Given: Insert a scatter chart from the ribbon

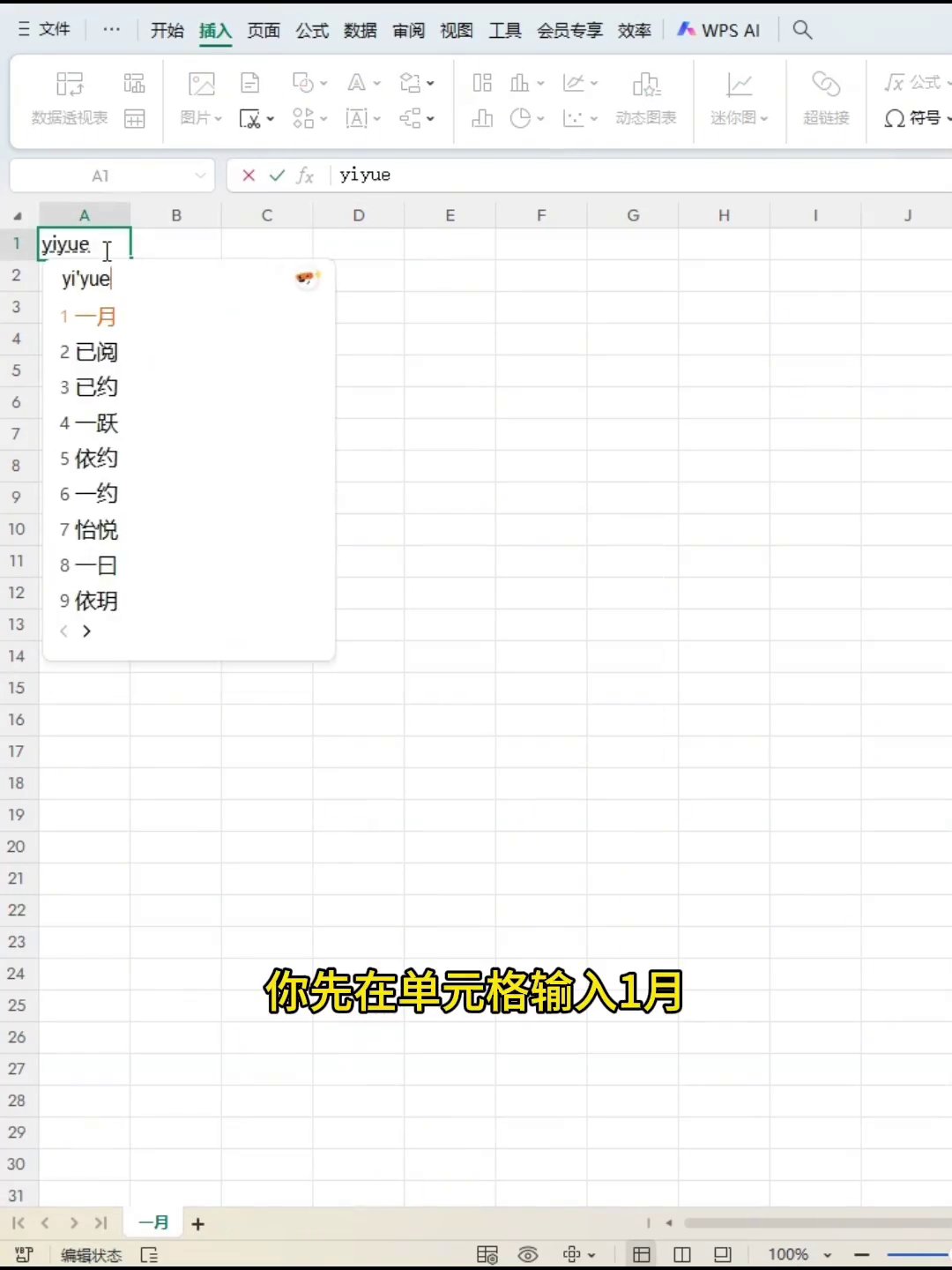Looking at the screenshot, I should click(x=574, y=118).
